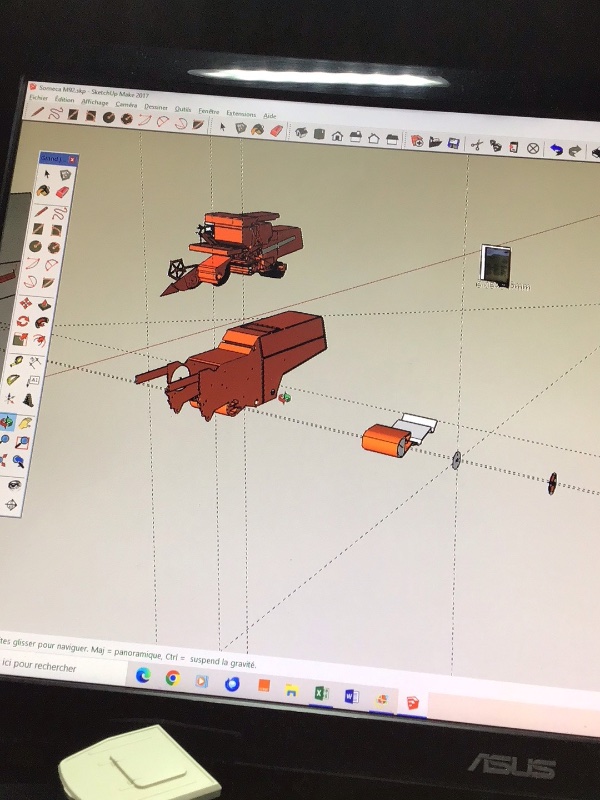
Task: Select the Freehand tool in top toolbar
Action: (55, 113)
